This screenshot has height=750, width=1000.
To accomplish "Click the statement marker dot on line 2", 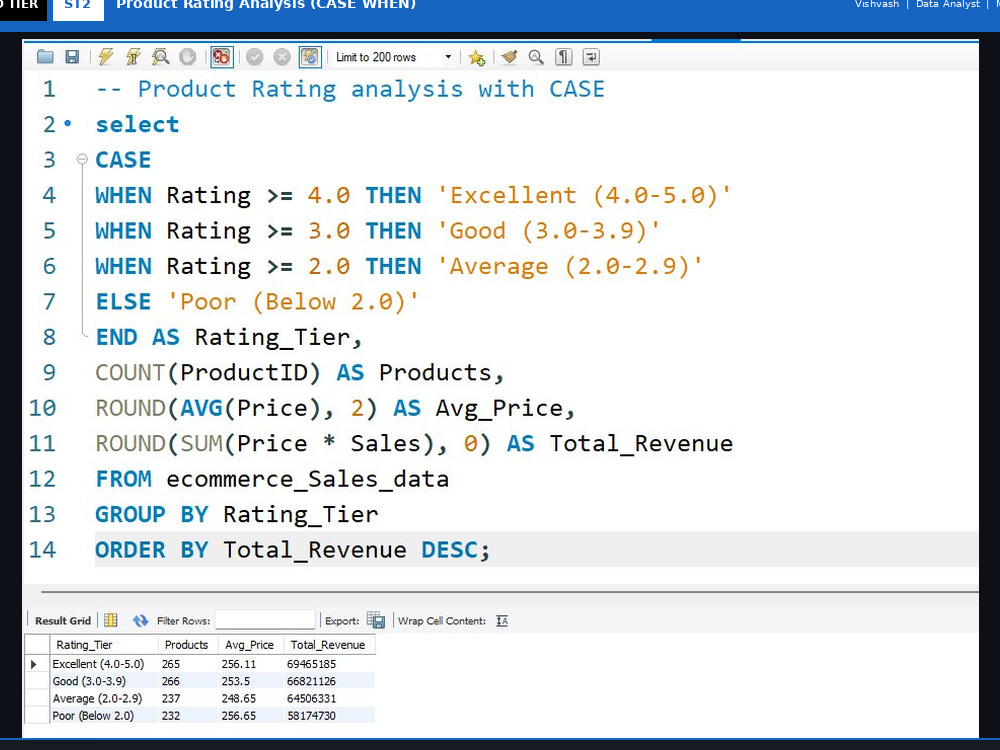I will 68,122.
